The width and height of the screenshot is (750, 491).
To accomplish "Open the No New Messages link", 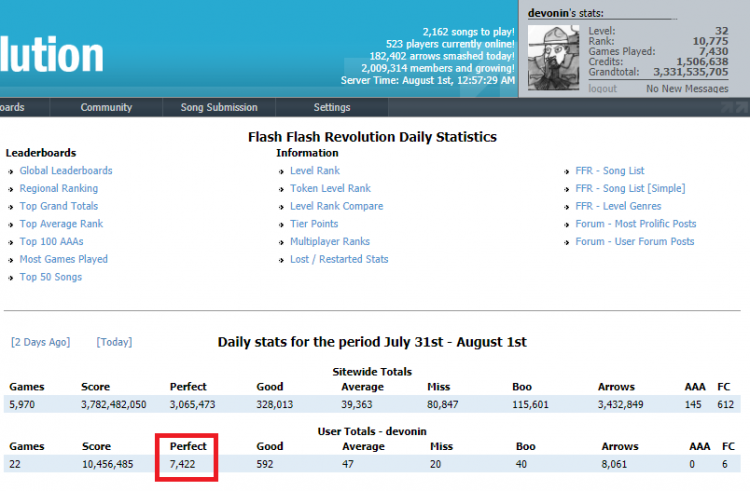I will [x=687, y=89].
